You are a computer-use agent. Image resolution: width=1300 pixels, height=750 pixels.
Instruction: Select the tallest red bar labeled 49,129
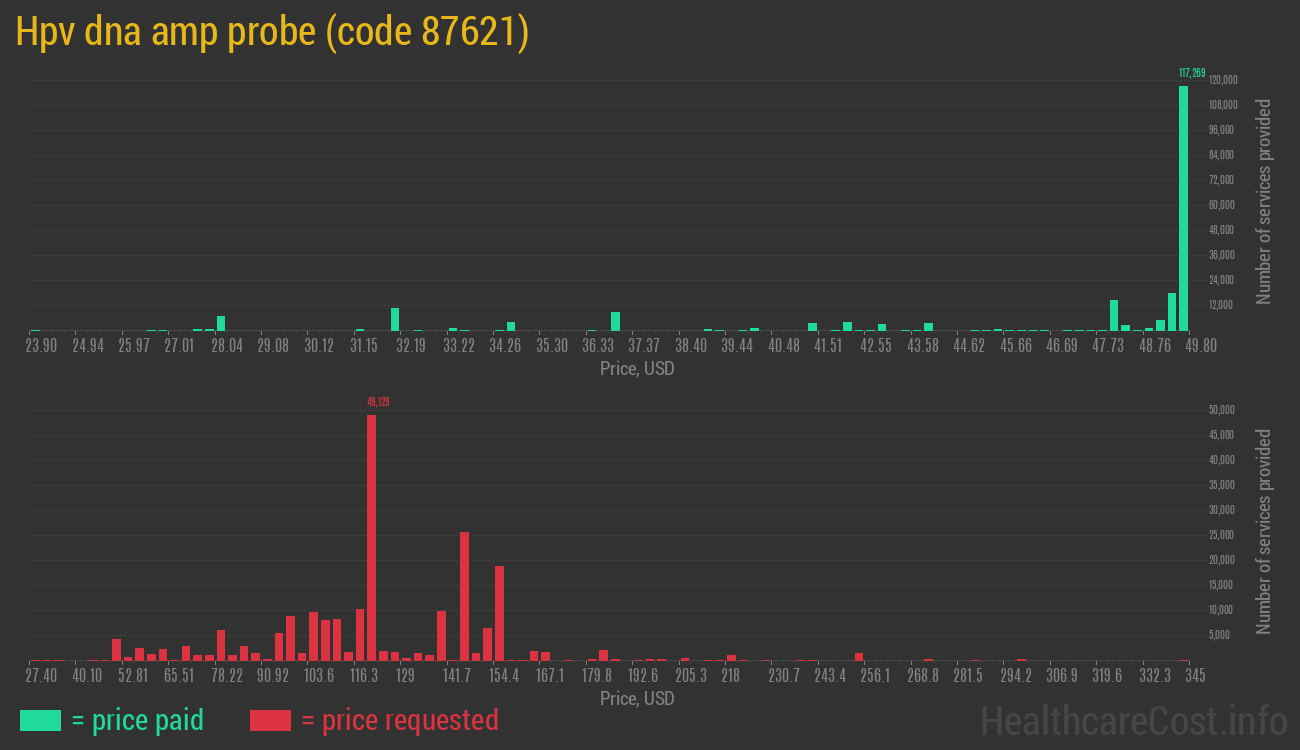371,537
